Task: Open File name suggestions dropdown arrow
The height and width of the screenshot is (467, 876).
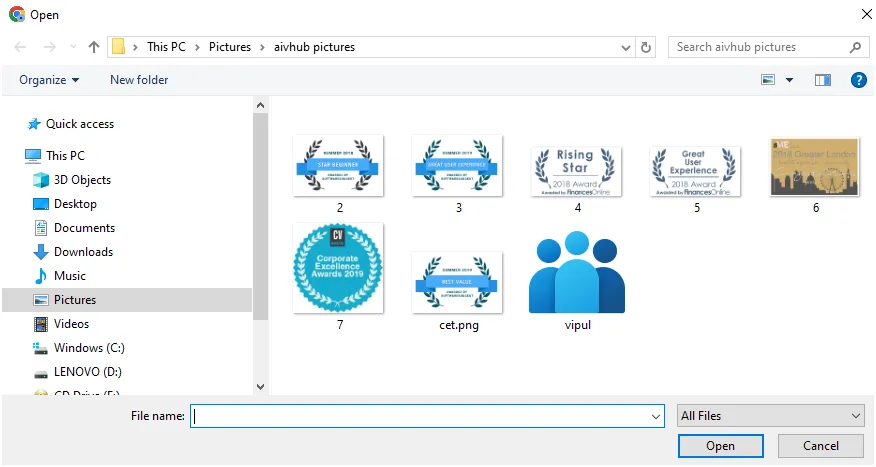Action: [x=656, y=416]
